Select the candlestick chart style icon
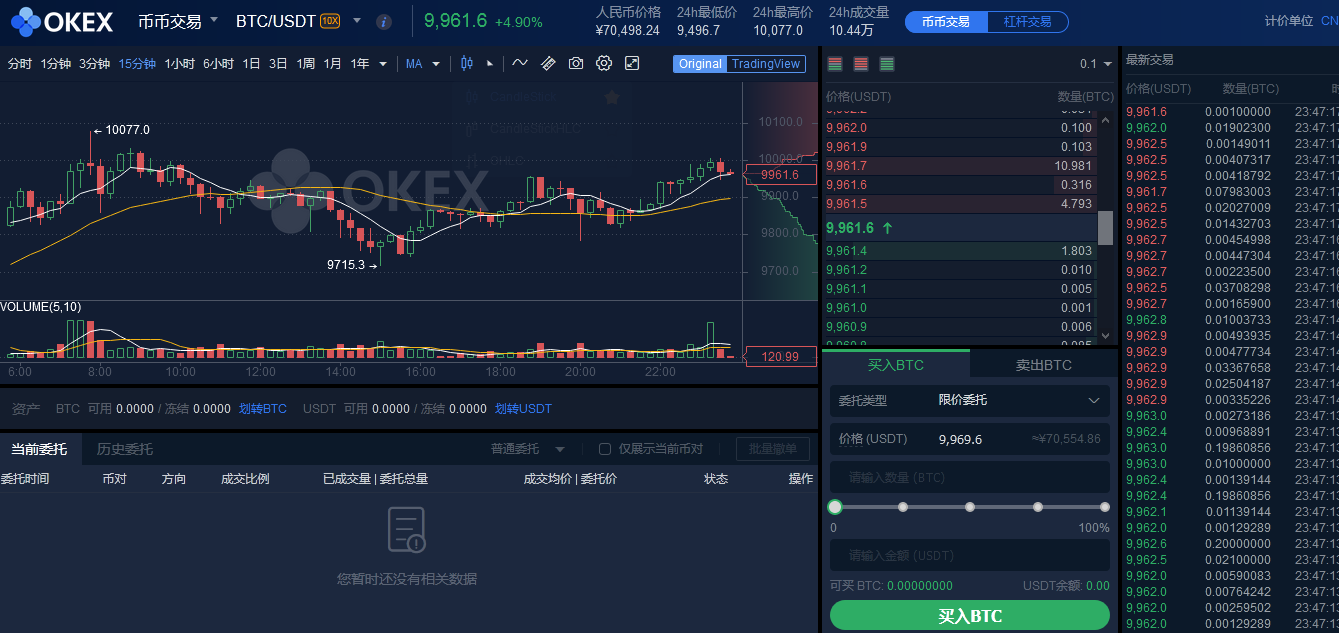The image size is (1339, 633). pos(467,63)
